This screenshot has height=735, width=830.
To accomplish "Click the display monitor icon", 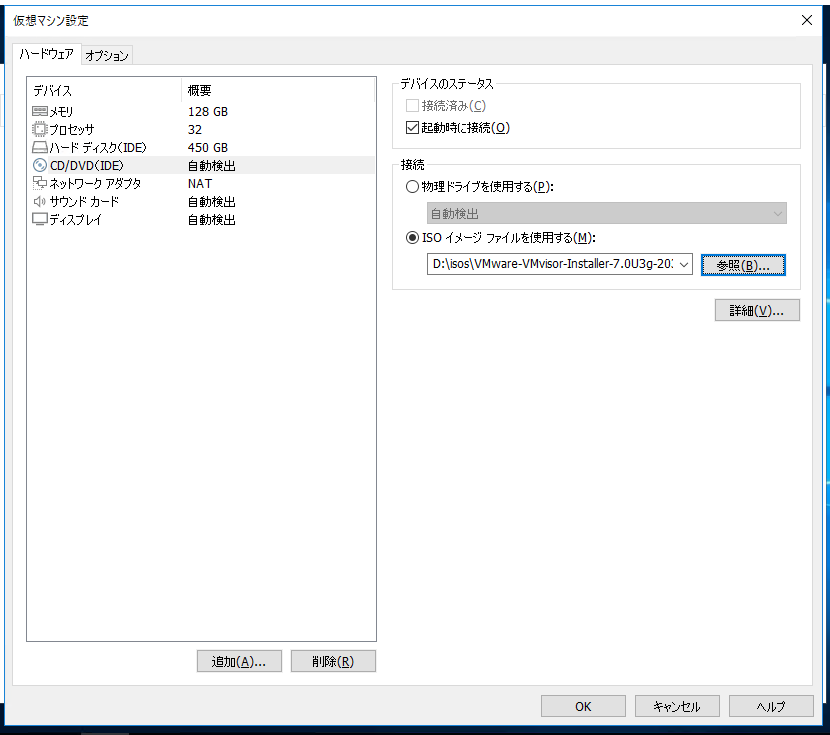I will coord(40,219).
